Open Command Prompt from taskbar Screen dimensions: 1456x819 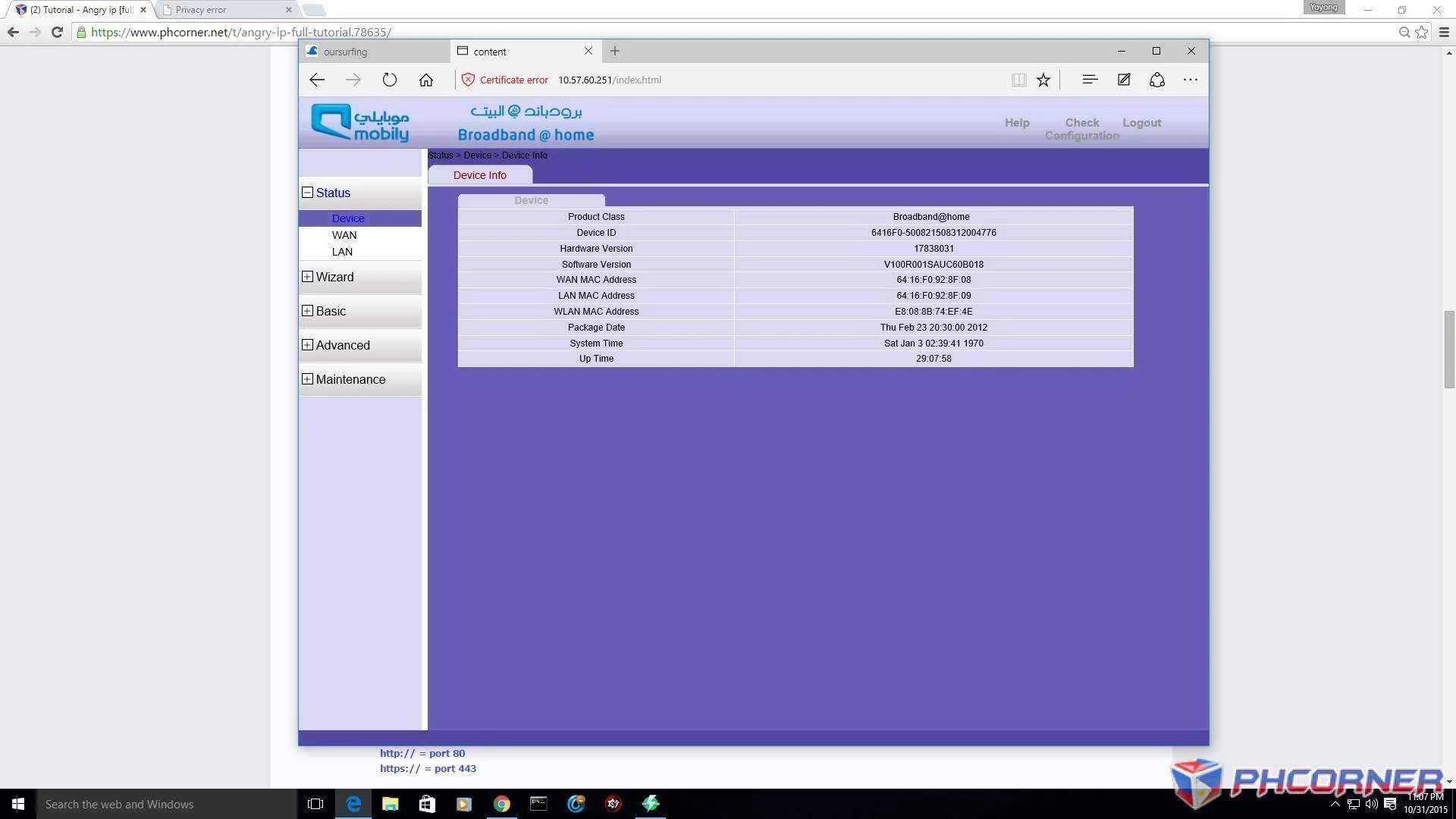[x=538, y=804]
